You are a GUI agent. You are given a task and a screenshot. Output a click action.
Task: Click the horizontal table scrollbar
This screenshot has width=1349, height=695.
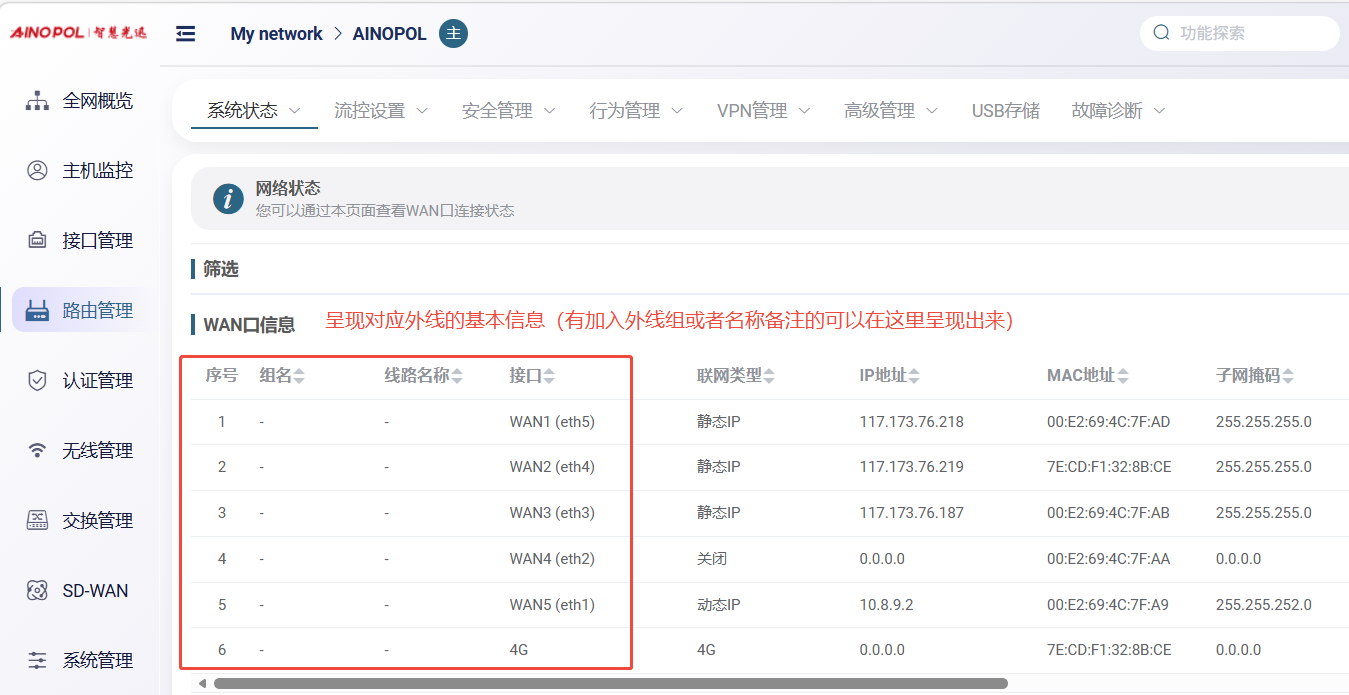coord(610,684)
